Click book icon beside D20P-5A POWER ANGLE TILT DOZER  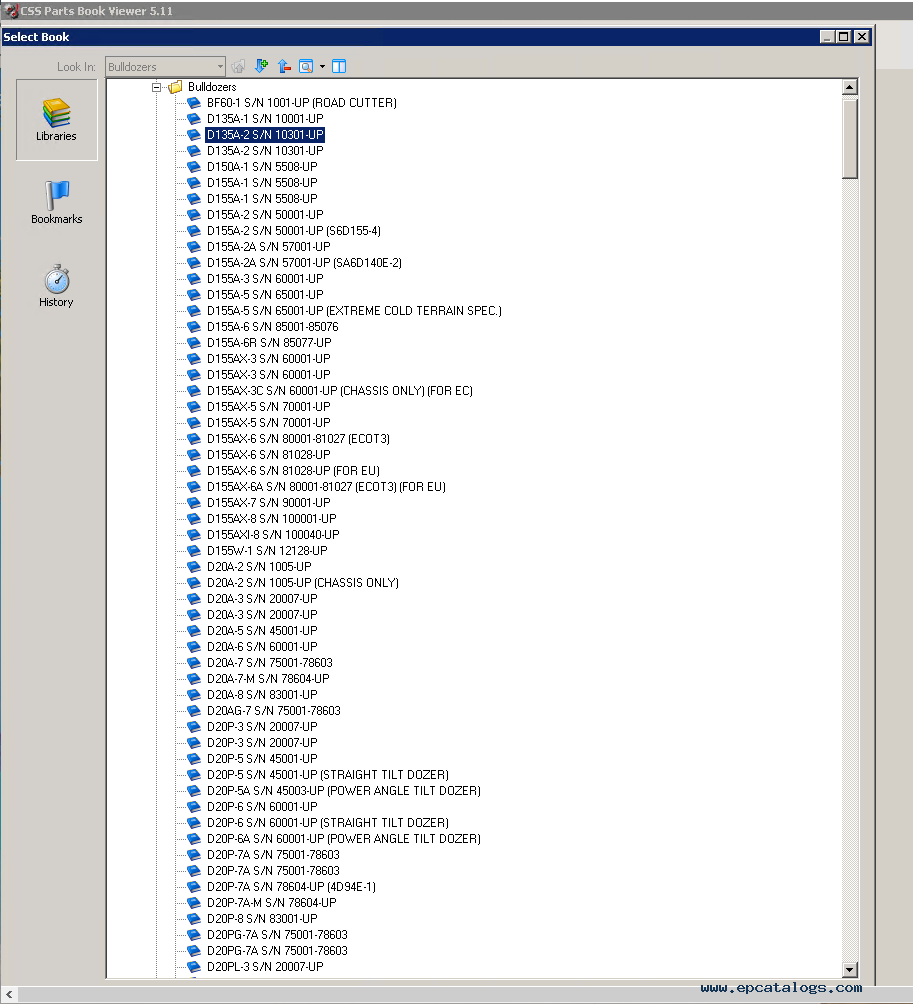193,791
